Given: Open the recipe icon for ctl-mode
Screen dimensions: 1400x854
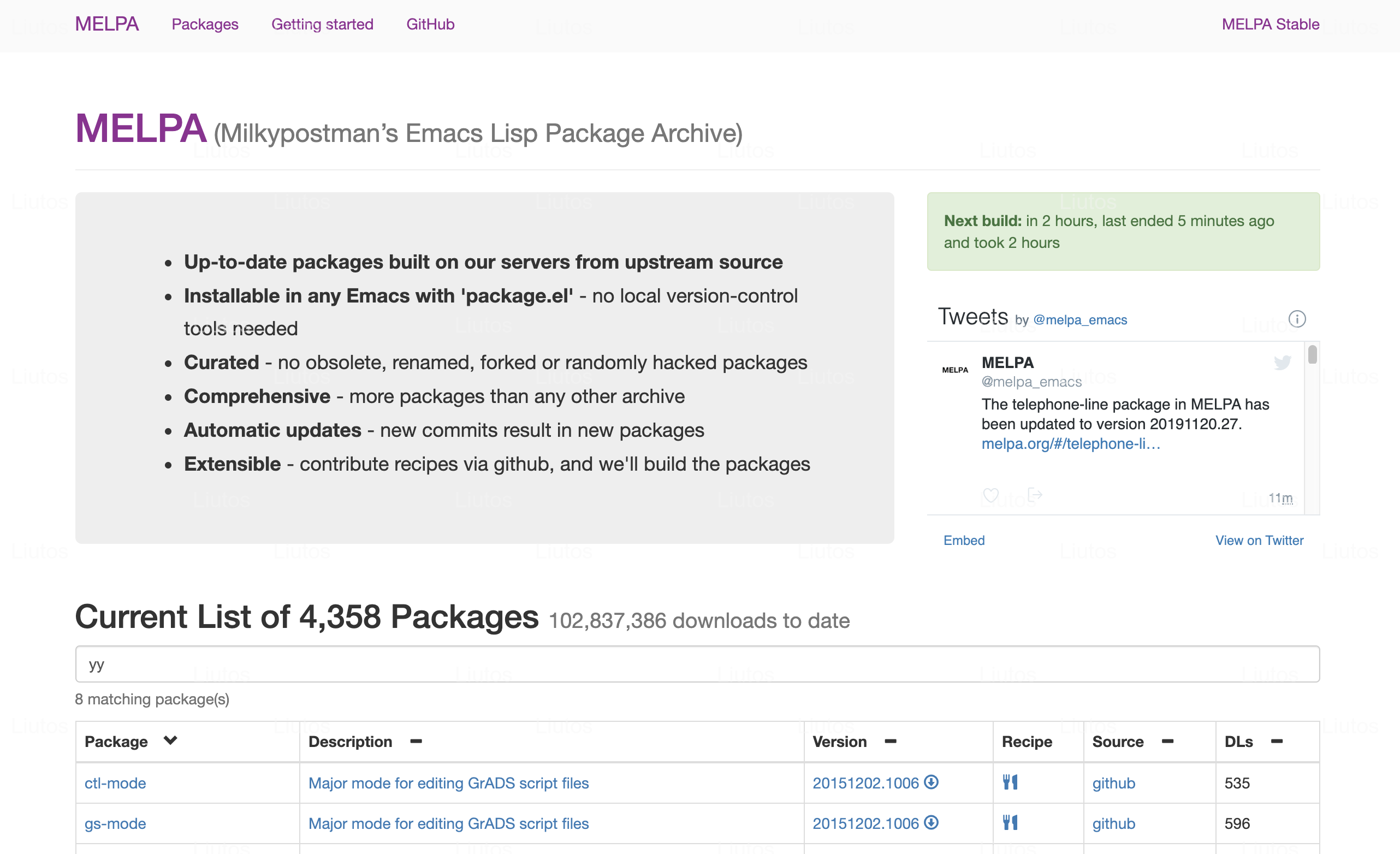Looking at the screenshot, I should pos(1010,782).
